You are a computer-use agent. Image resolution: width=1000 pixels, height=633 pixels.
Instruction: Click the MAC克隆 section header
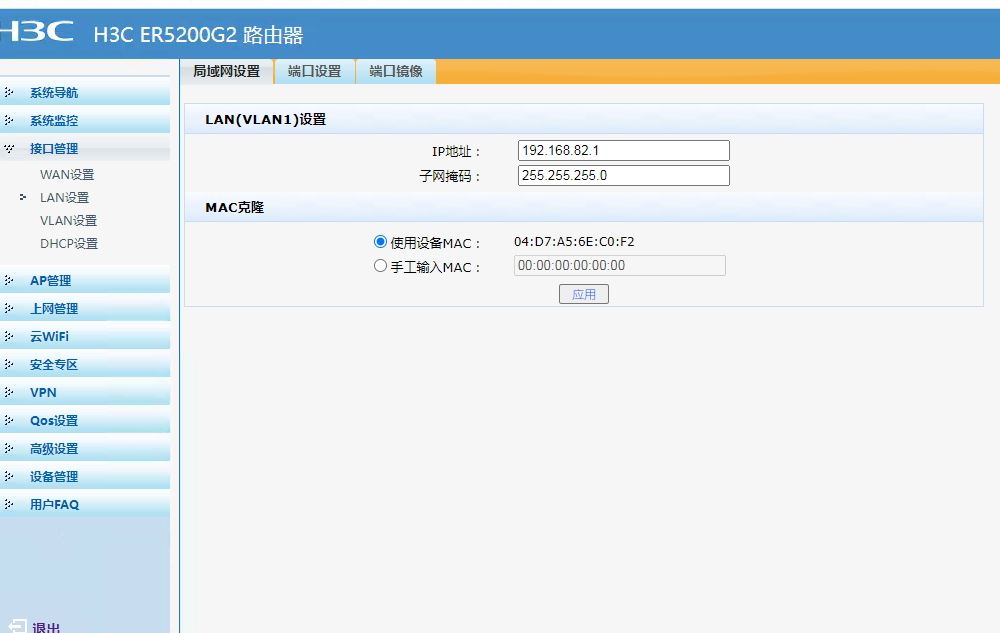pos(235,207)
